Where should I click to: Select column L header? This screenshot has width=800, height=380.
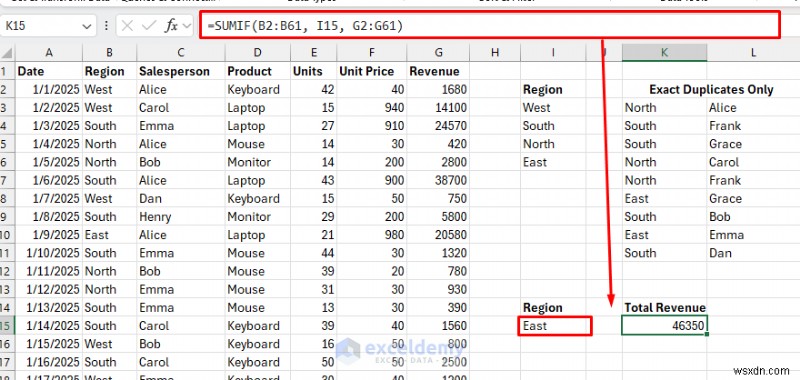coord(753,53)
